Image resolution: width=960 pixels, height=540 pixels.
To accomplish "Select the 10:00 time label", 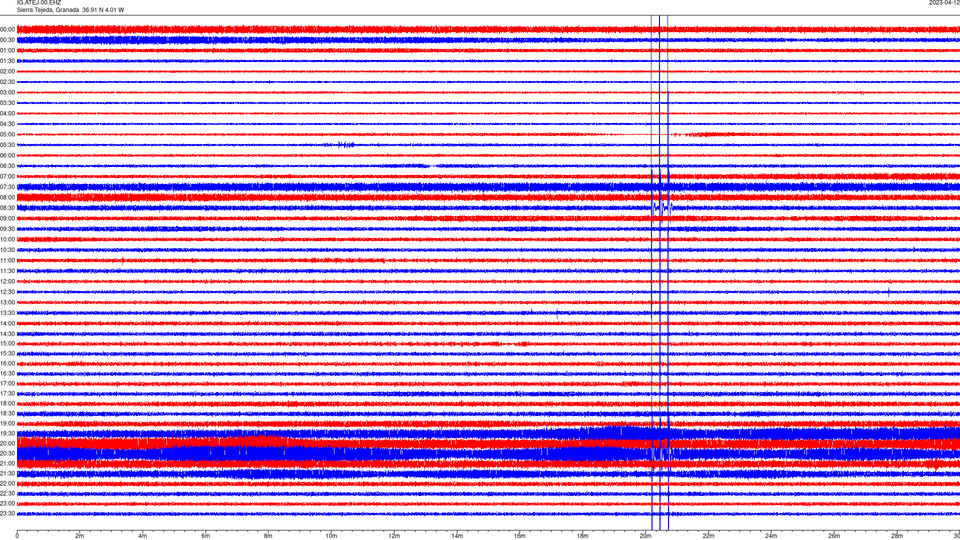I will coord(7,239).
